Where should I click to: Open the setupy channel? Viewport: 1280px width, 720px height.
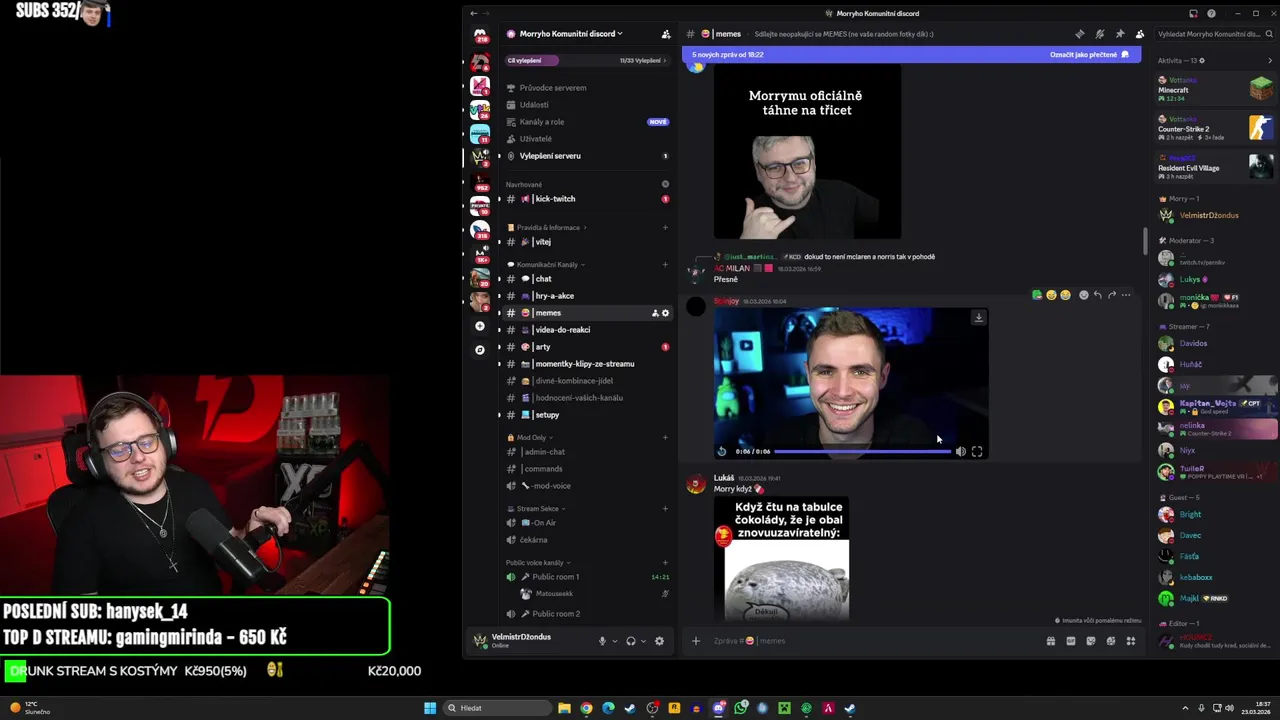coord(586,415)
